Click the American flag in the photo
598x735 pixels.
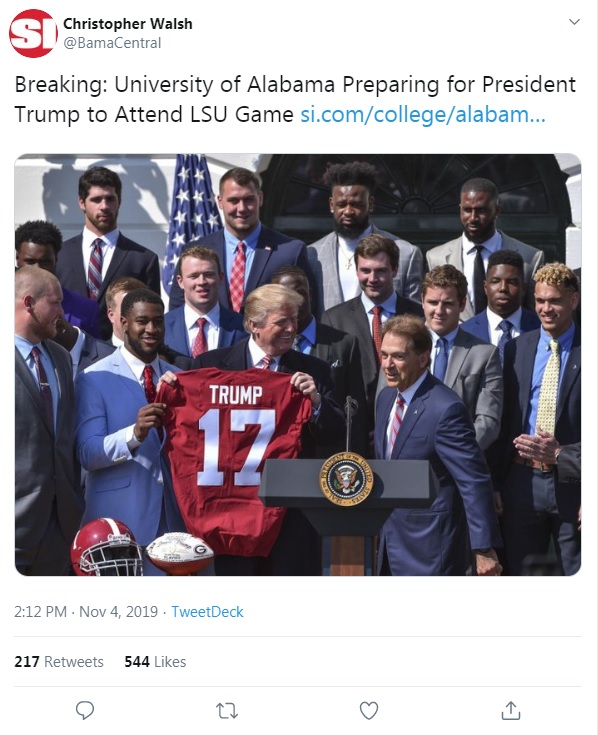point(192,218)
